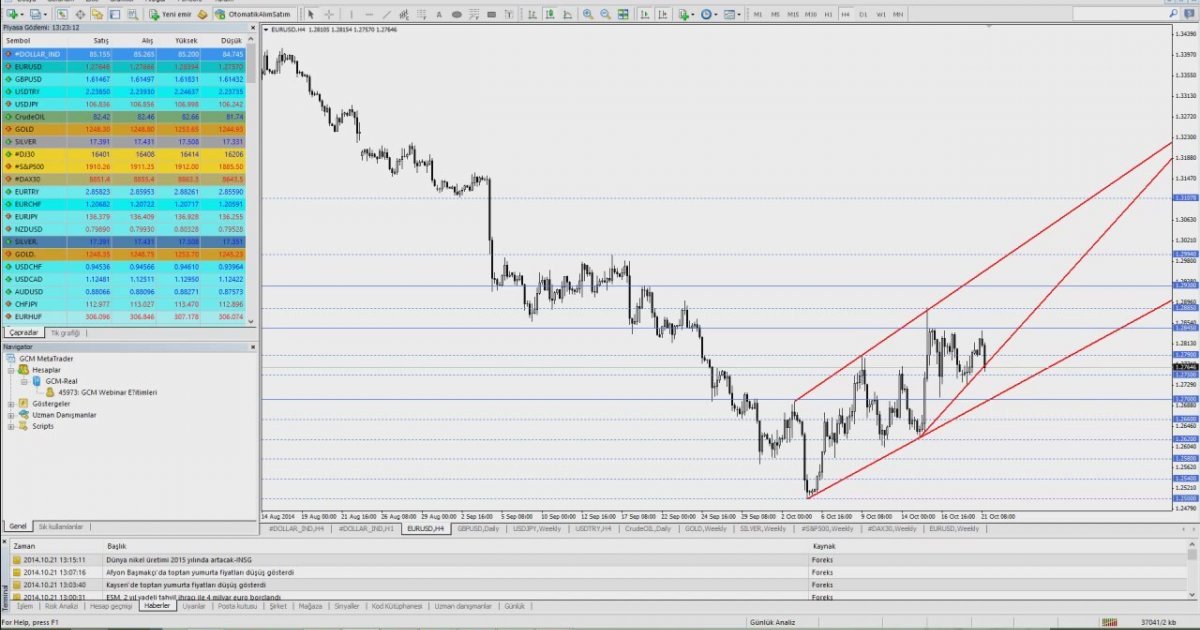Open the Periods clock dropdown
The width and height of the screenshot is (1200, 630).
coord(709,15)
